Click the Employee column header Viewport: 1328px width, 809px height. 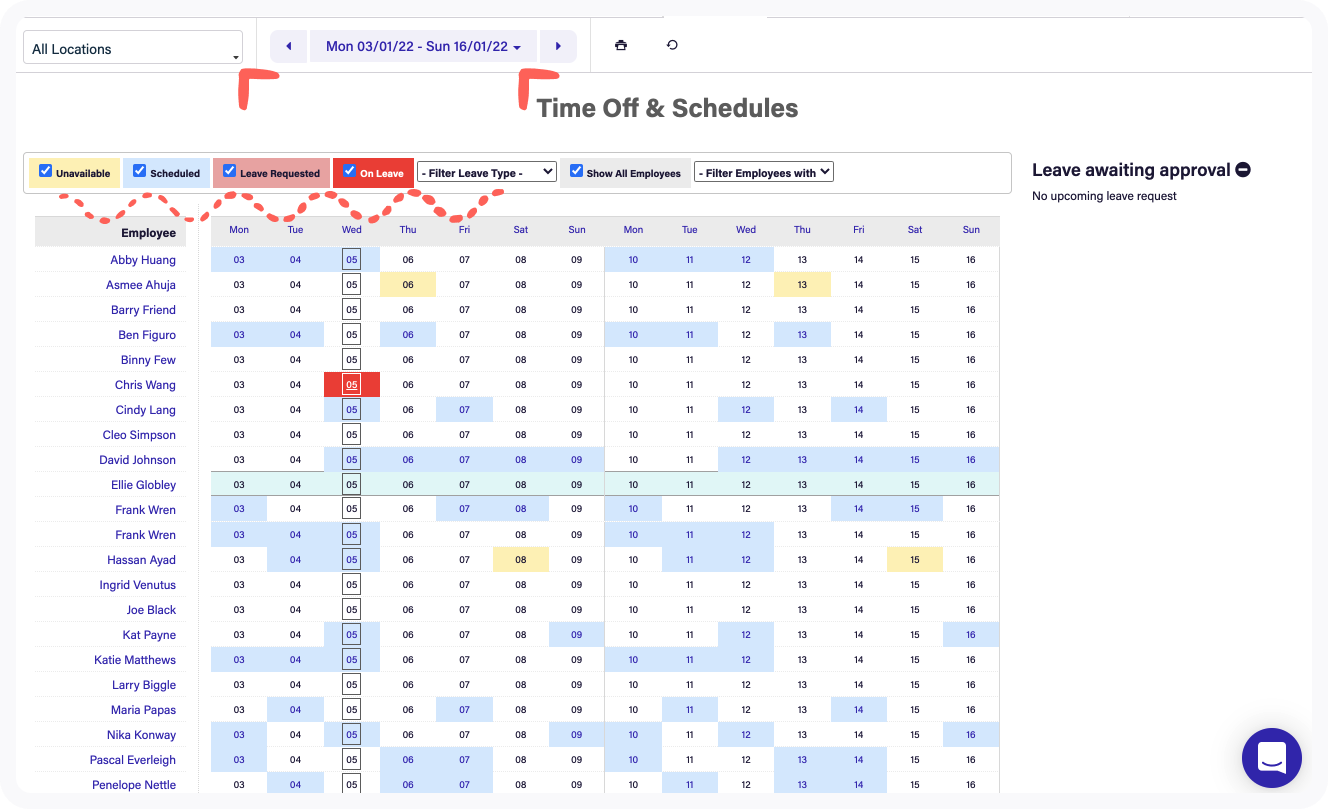pos(148,233)
